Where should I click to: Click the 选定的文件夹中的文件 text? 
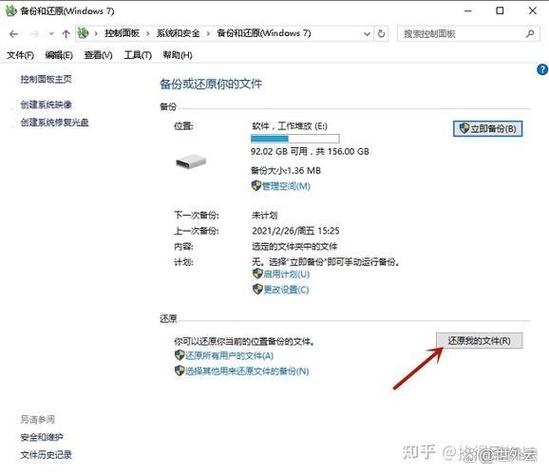294,246
